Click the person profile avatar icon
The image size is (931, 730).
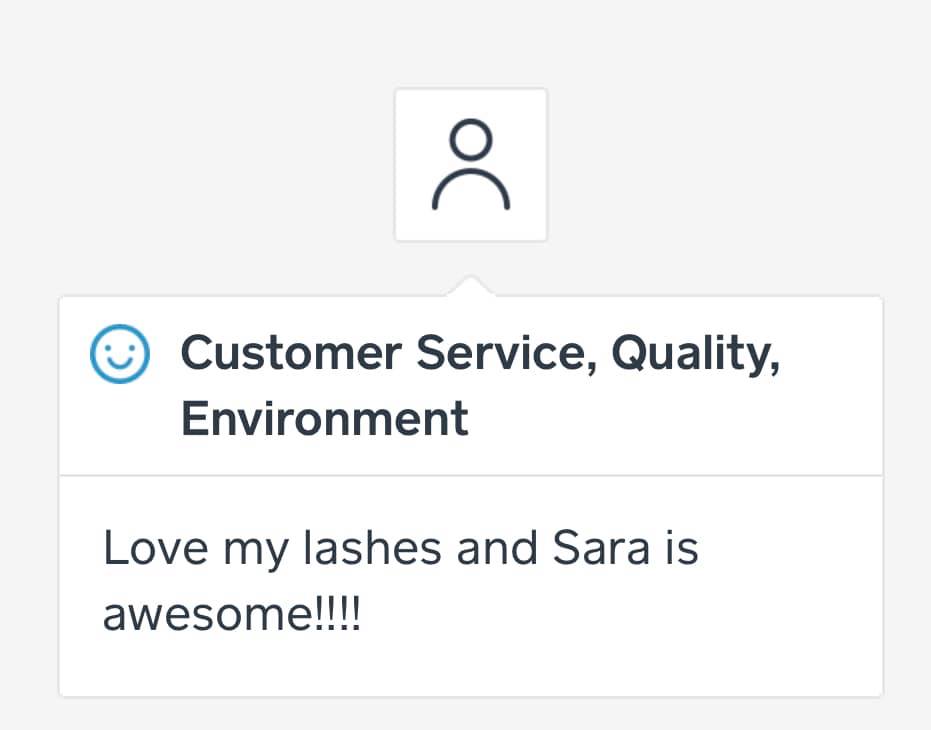pos(471,165)
